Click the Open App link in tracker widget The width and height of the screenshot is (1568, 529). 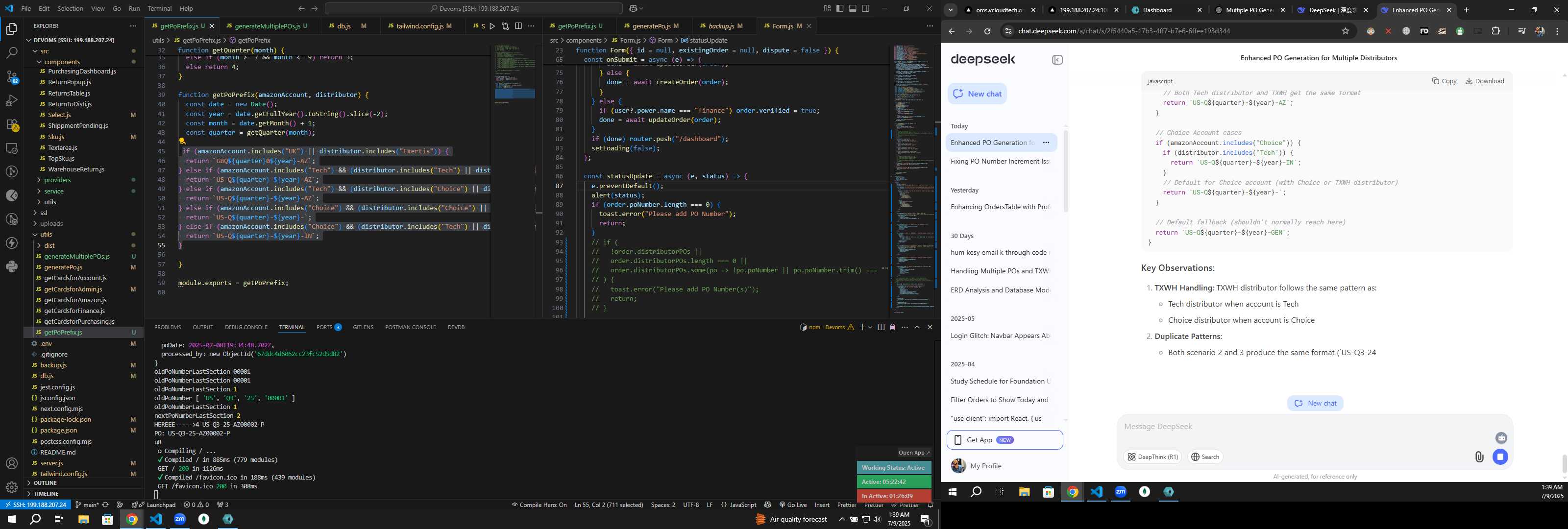914,453
